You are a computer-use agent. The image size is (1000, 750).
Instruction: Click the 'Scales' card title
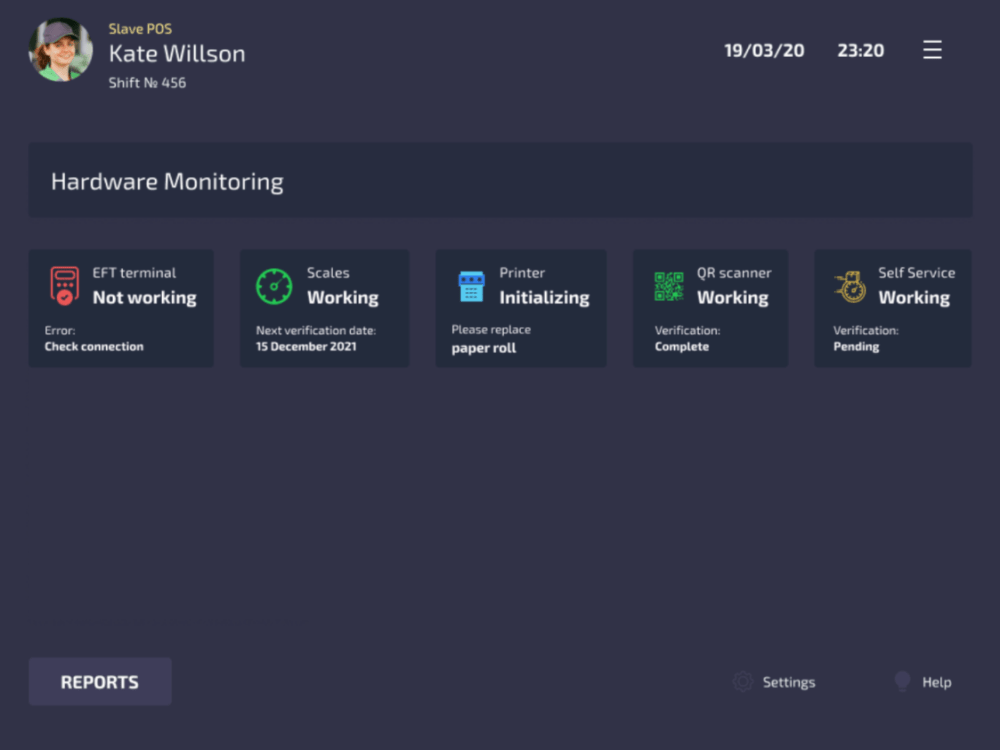(x=328, y=273)
